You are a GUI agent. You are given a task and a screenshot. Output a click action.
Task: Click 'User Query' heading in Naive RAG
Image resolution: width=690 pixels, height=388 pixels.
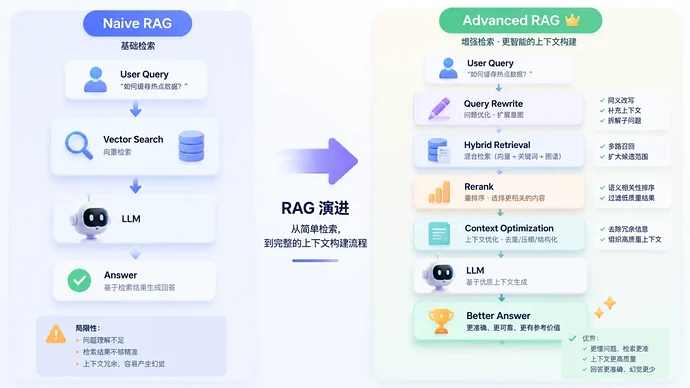144,74
